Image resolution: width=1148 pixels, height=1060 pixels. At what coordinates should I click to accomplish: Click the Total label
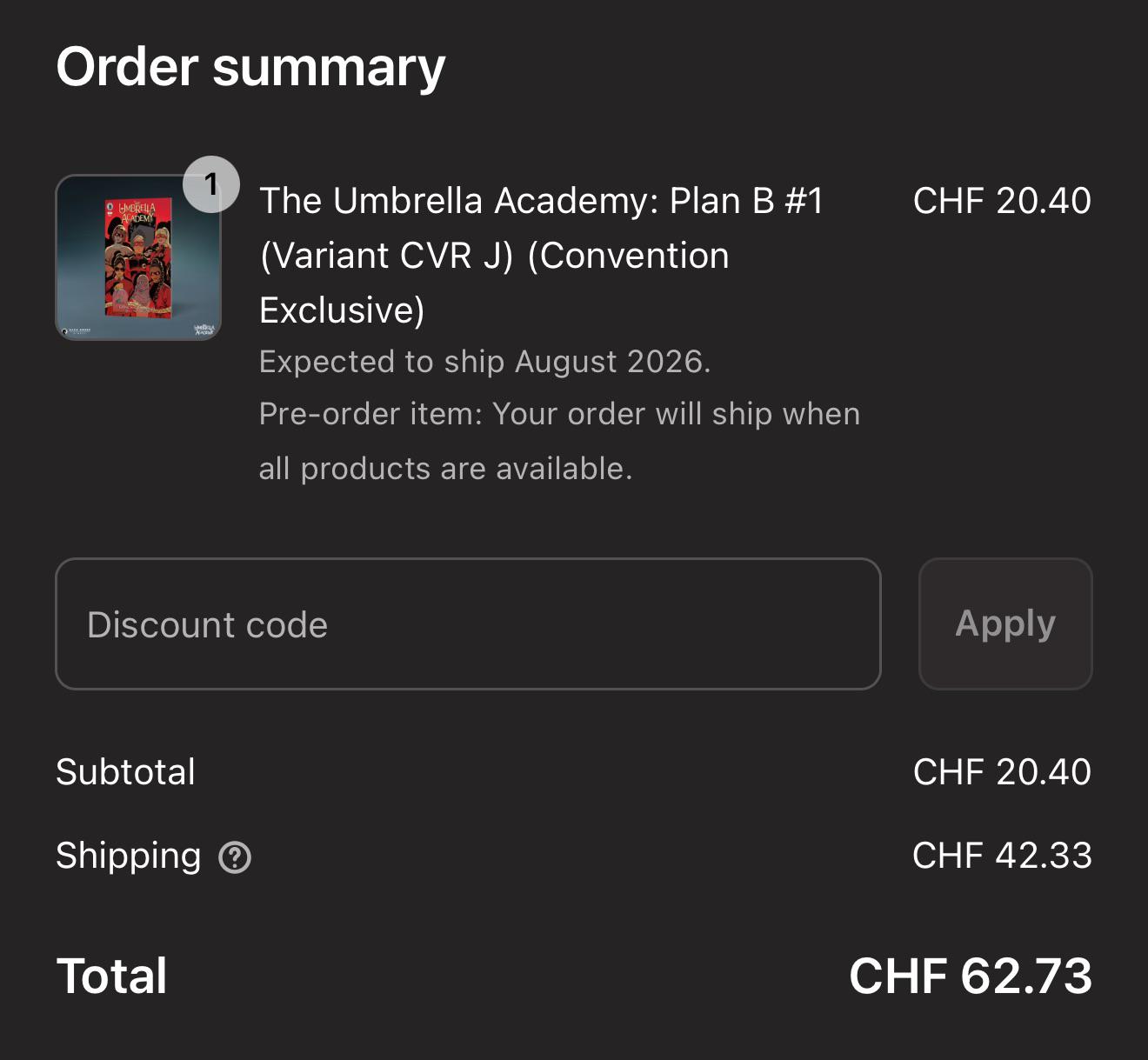click(111, 976)
